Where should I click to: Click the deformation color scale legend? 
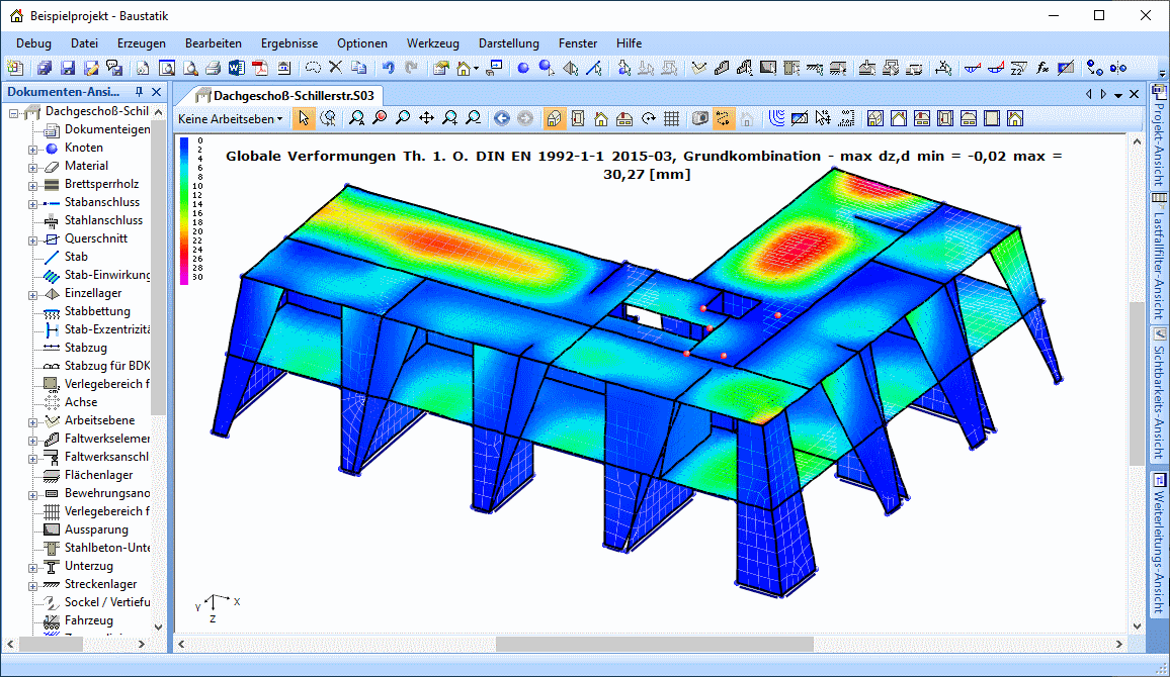[185, 210]
